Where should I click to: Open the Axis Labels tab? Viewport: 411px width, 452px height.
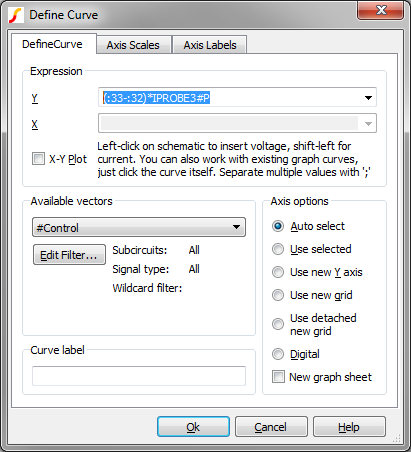click(210, 45)
